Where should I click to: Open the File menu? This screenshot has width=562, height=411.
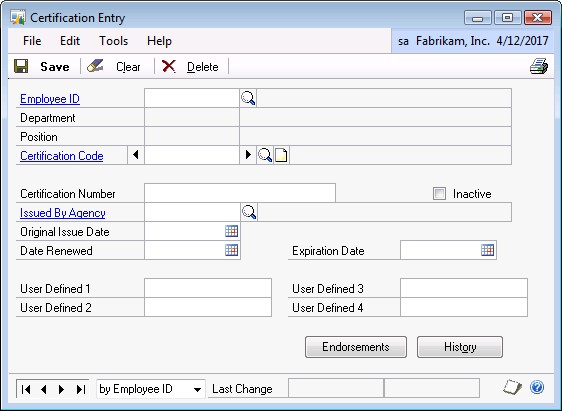pos(32,41)
